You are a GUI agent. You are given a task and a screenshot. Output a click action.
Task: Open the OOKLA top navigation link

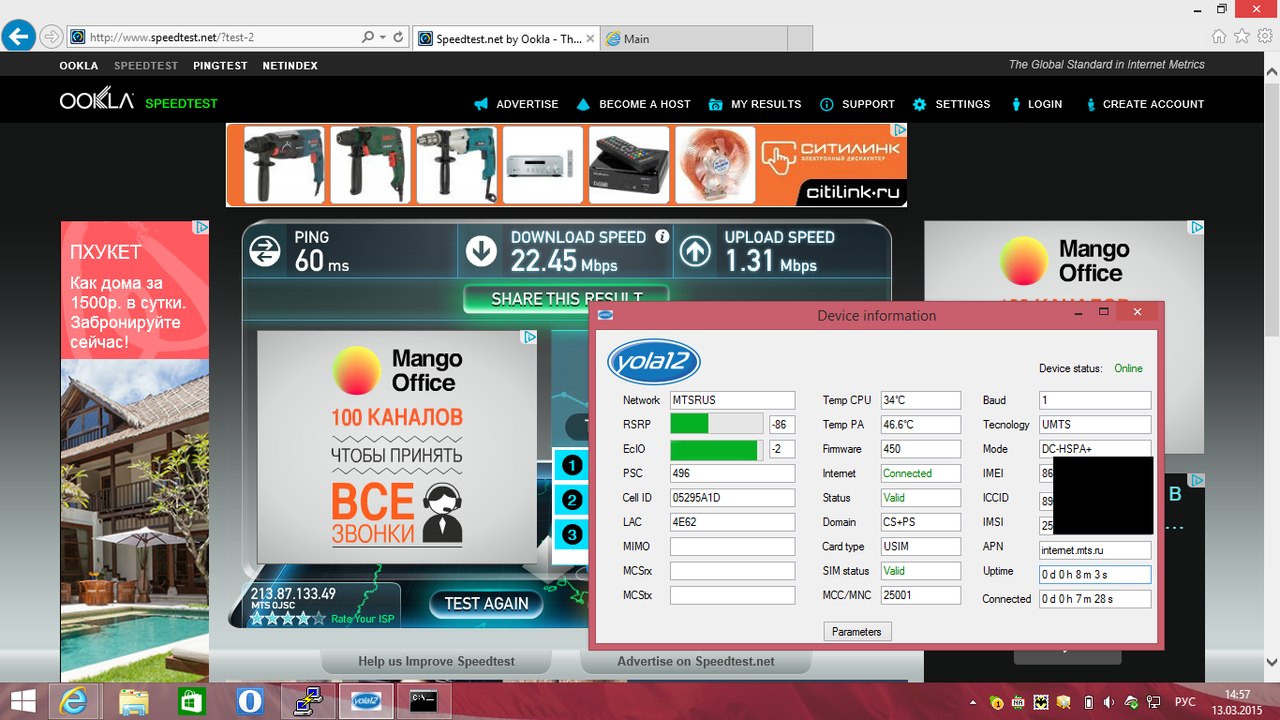tap(79, 66)
